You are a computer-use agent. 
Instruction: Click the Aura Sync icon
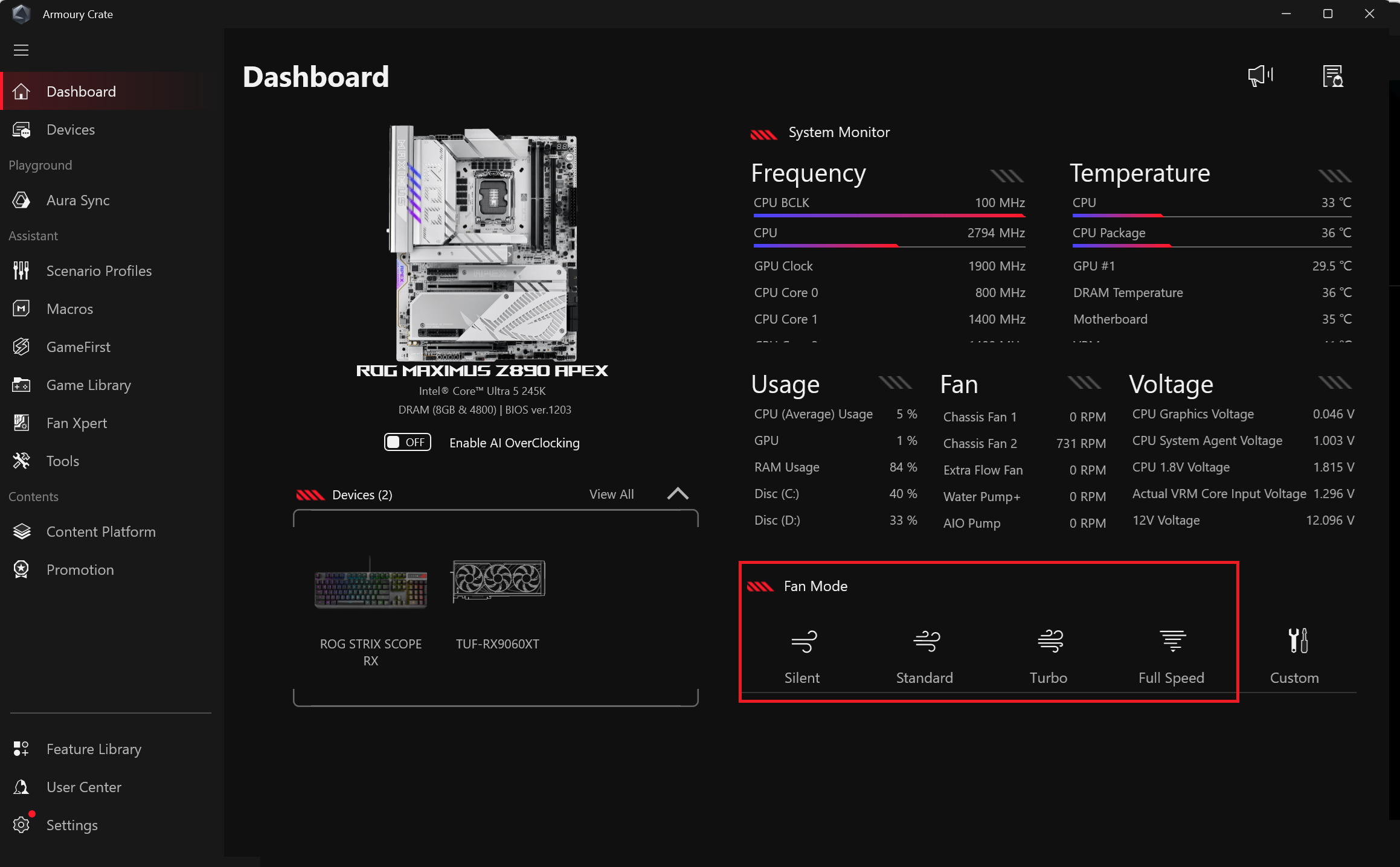pos(21,200)
